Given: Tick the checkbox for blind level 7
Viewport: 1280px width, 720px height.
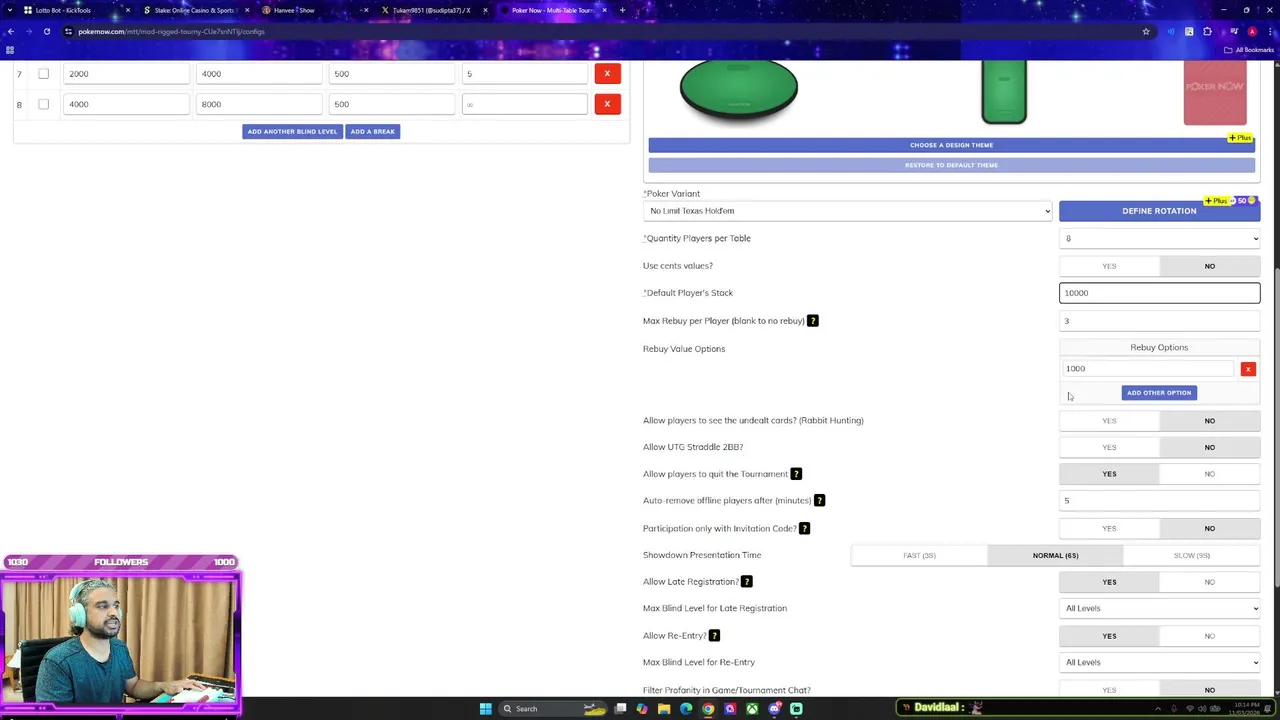Looking at the screenshot, I should pos(43,74).
